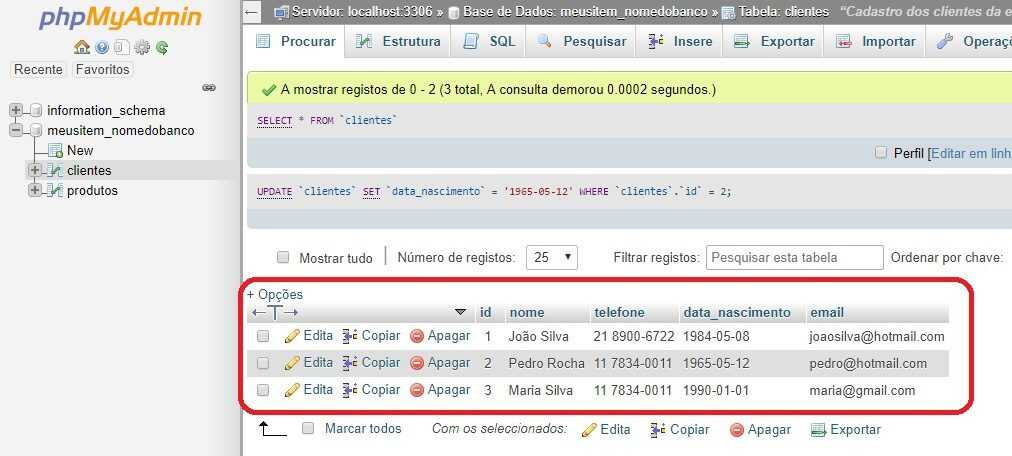
Task: Click the Home icon under phpMyAdmin logo
Action: point(81,47)
